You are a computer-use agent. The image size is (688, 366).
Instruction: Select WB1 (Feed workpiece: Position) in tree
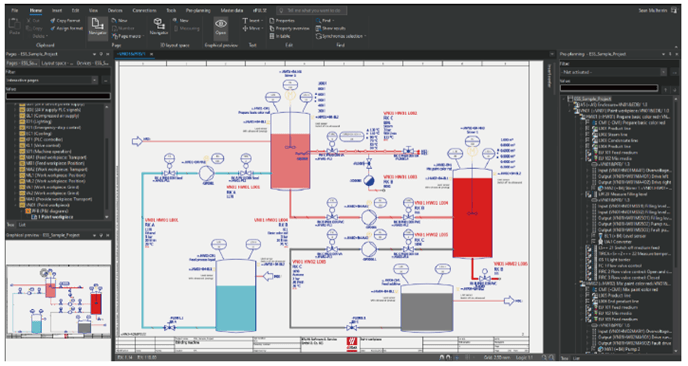tap(52, 163)
